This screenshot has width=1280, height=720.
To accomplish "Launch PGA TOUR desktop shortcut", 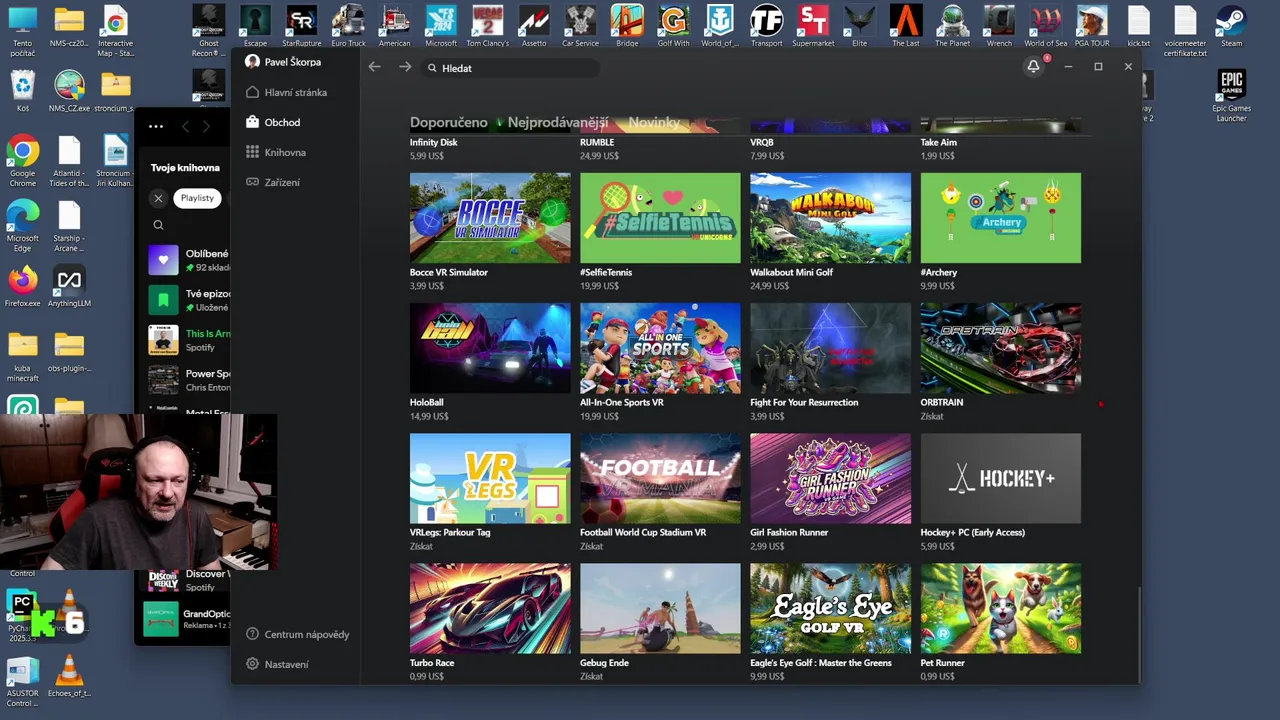I will point(1092,27).
